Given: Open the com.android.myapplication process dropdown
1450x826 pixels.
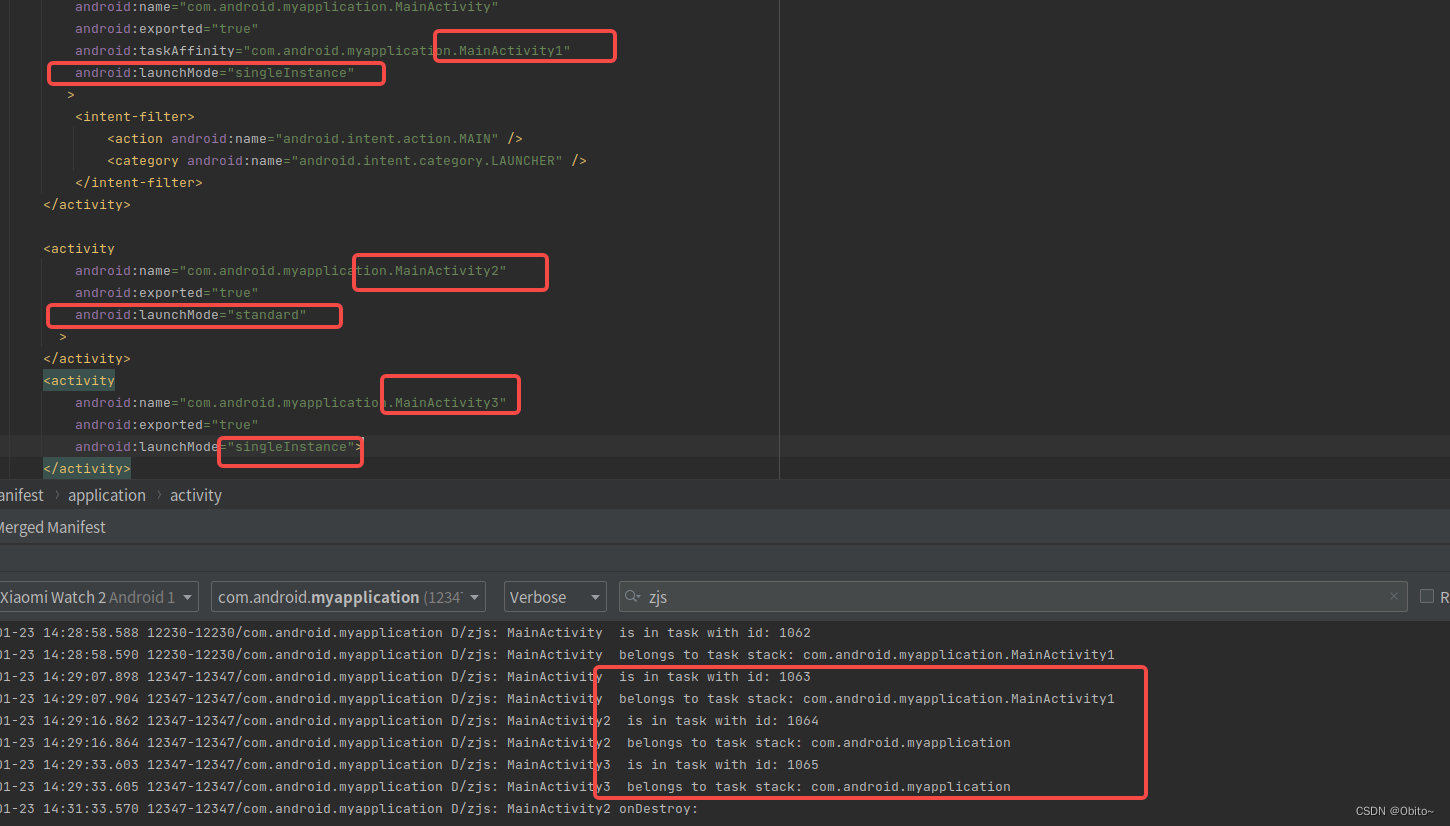Looking at the screenshot, I should pos(348,597).
